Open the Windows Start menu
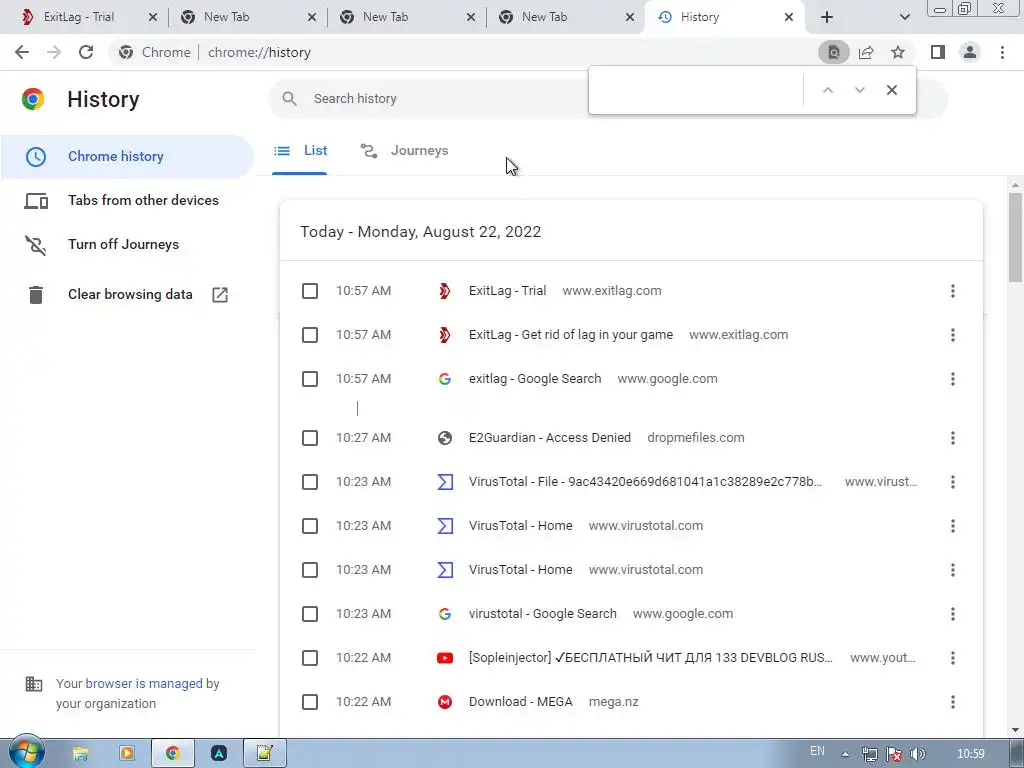The height and width of the screenshot is (768, 1024). (26, 752)
